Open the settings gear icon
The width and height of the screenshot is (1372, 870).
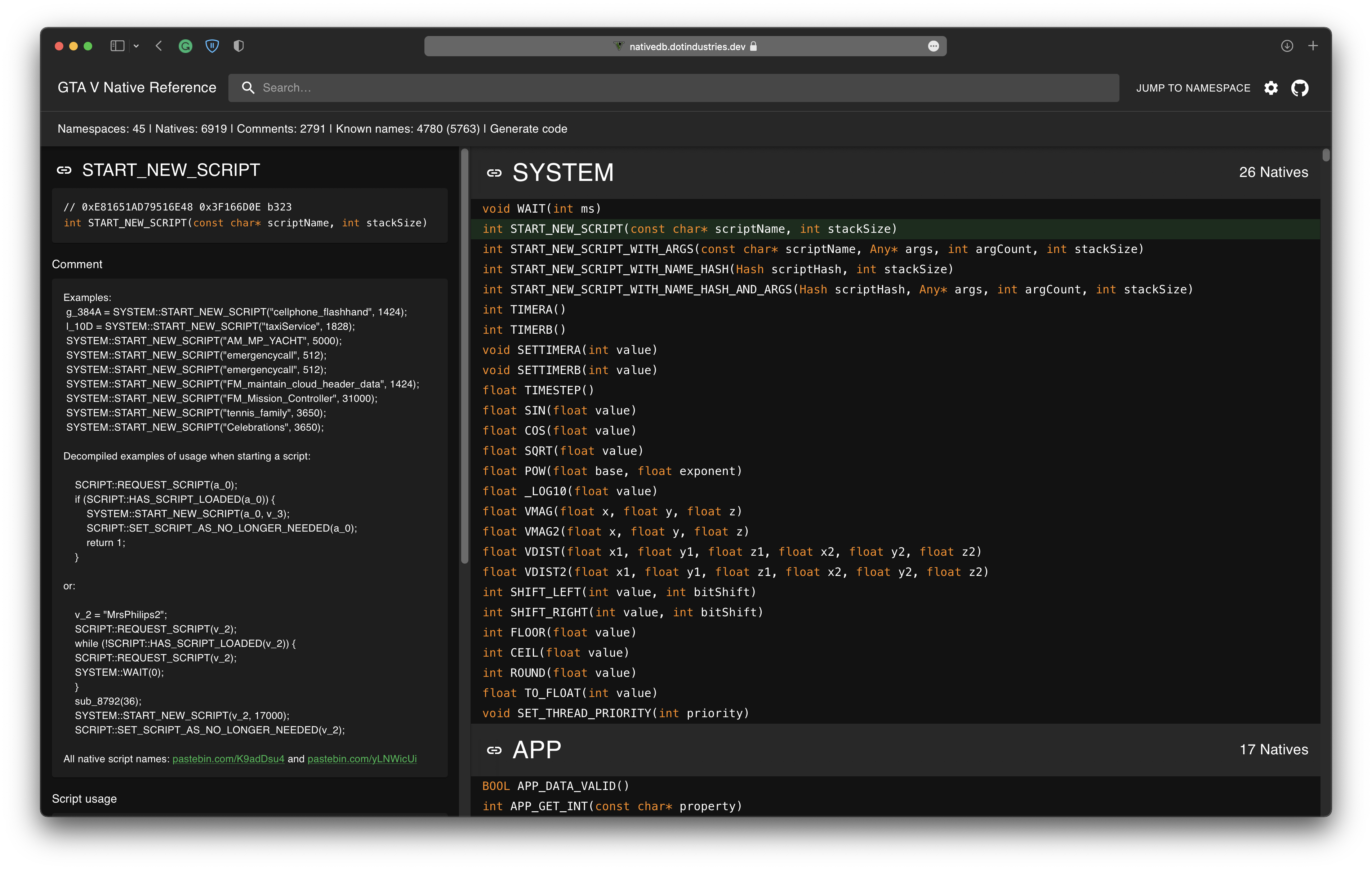click(x=1271, y=88)
